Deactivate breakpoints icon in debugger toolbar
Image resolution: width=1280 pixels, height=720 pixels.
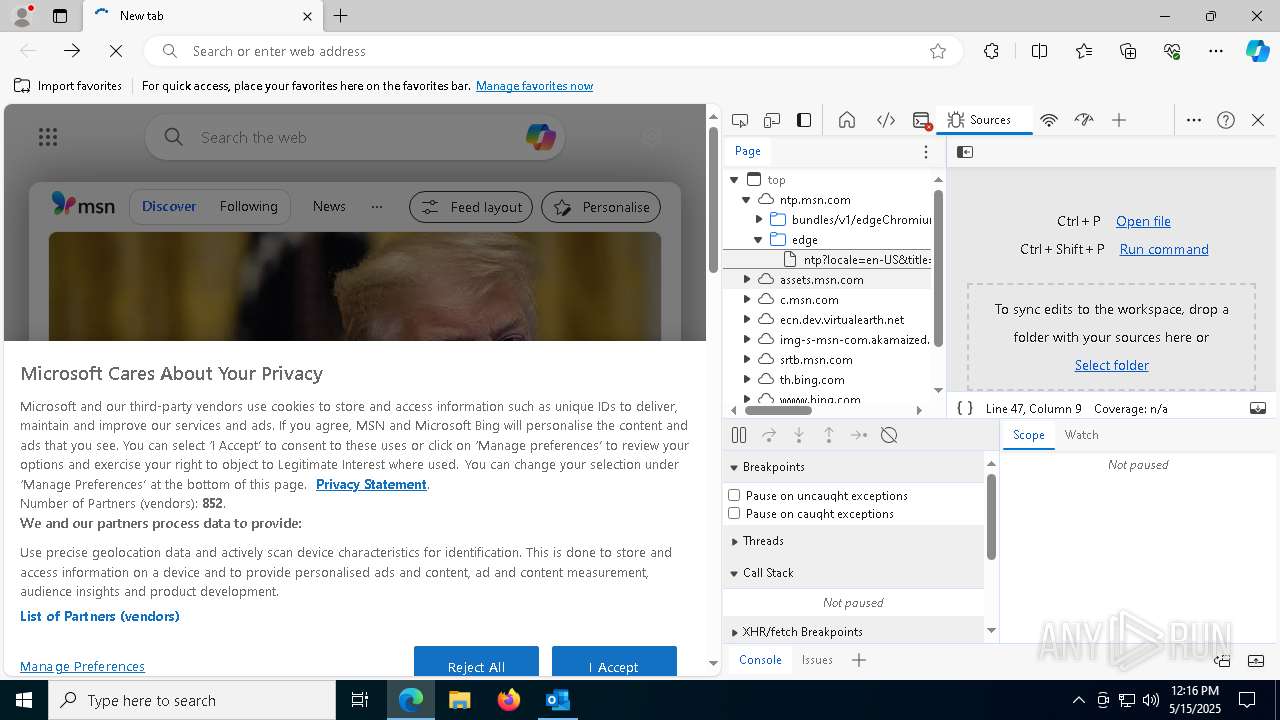pyautogui.click(x=889, y=435)
